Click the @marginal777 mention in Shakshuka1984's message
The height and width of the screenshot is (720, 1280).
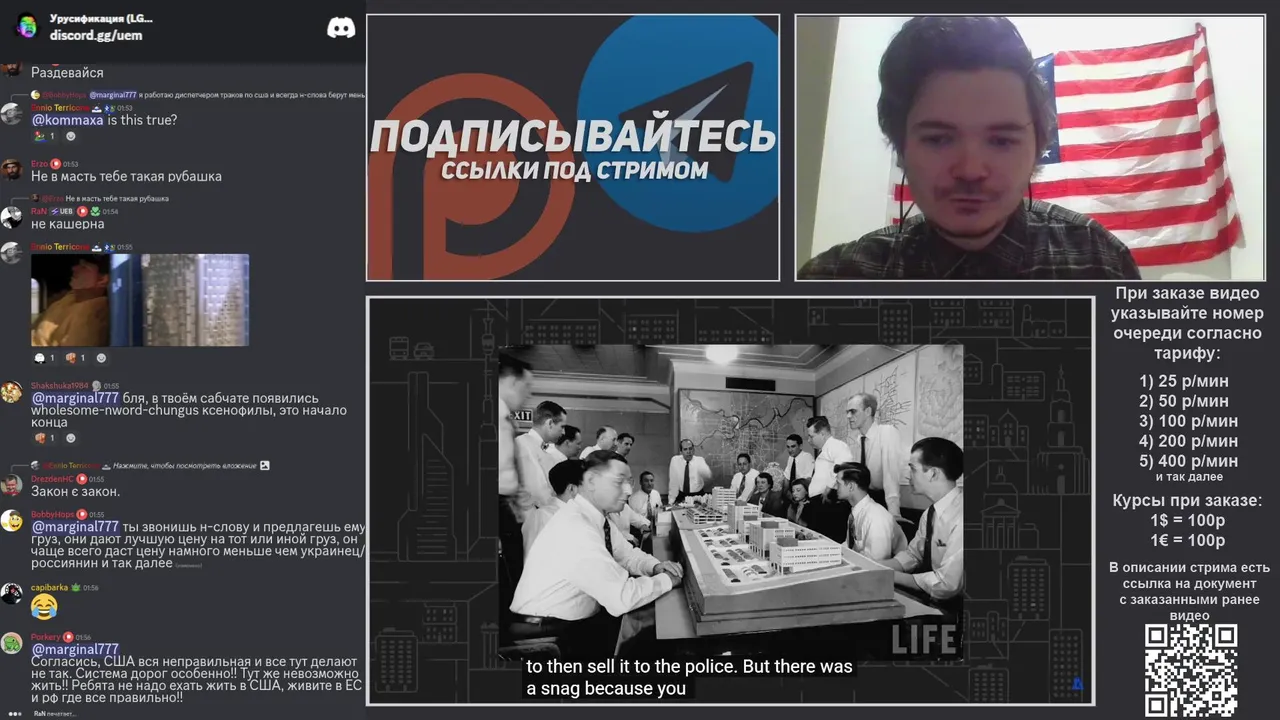coord(75,398)
